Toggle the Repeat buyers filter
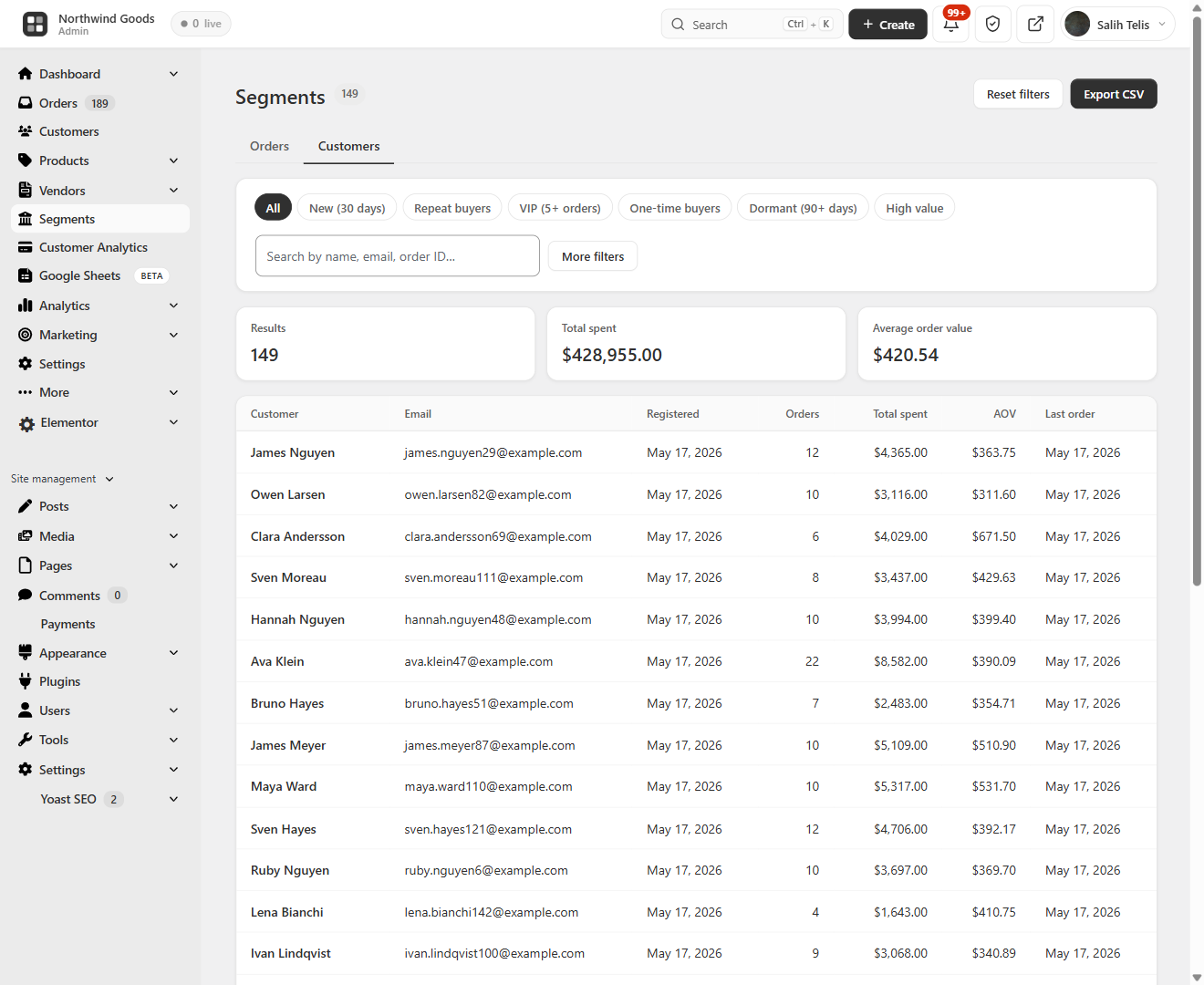The height and width of the screenshot is (985, 1204). pos(452,208)
